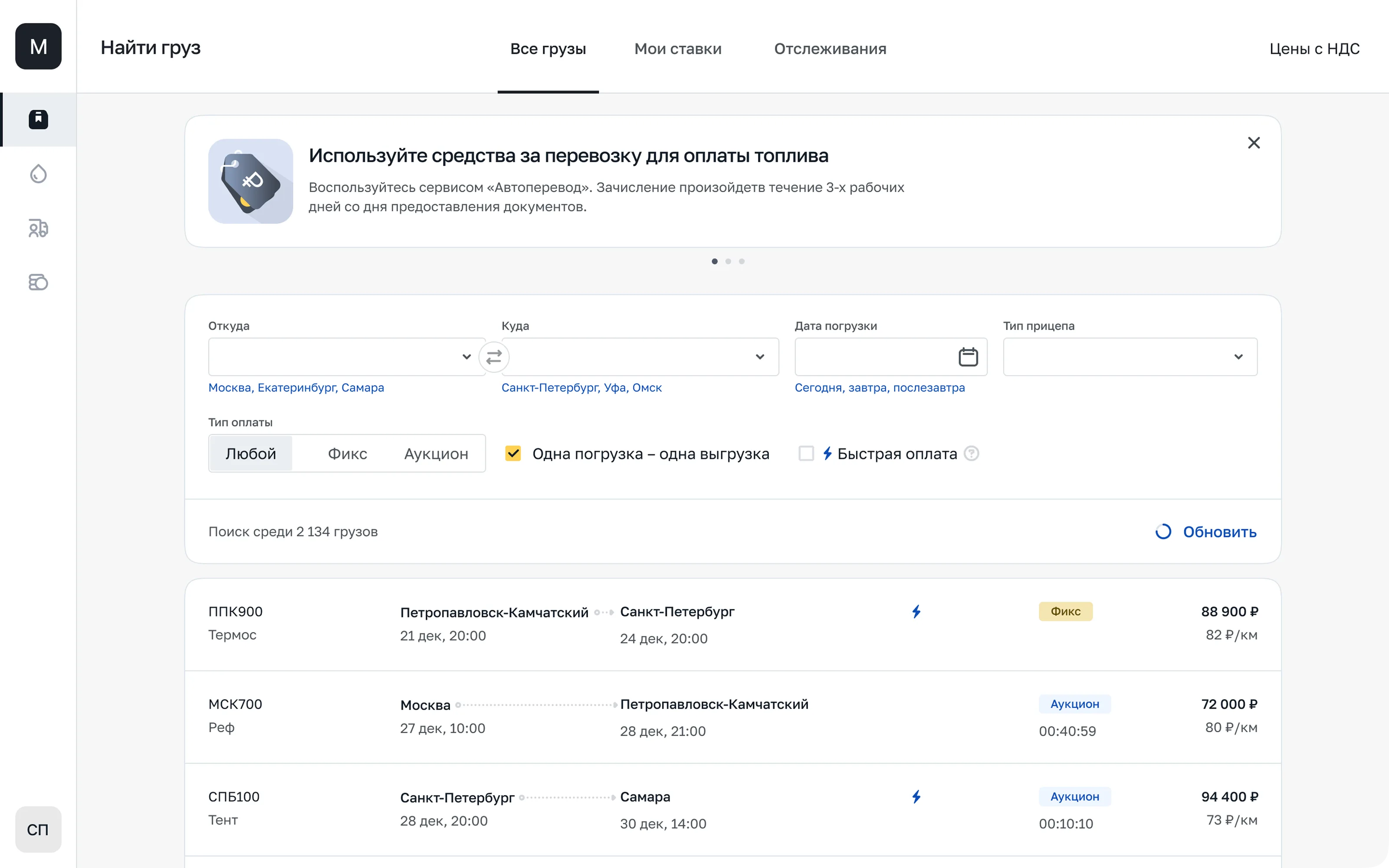
Task: Click the Найти груз page title
Action: coord(151,48)
